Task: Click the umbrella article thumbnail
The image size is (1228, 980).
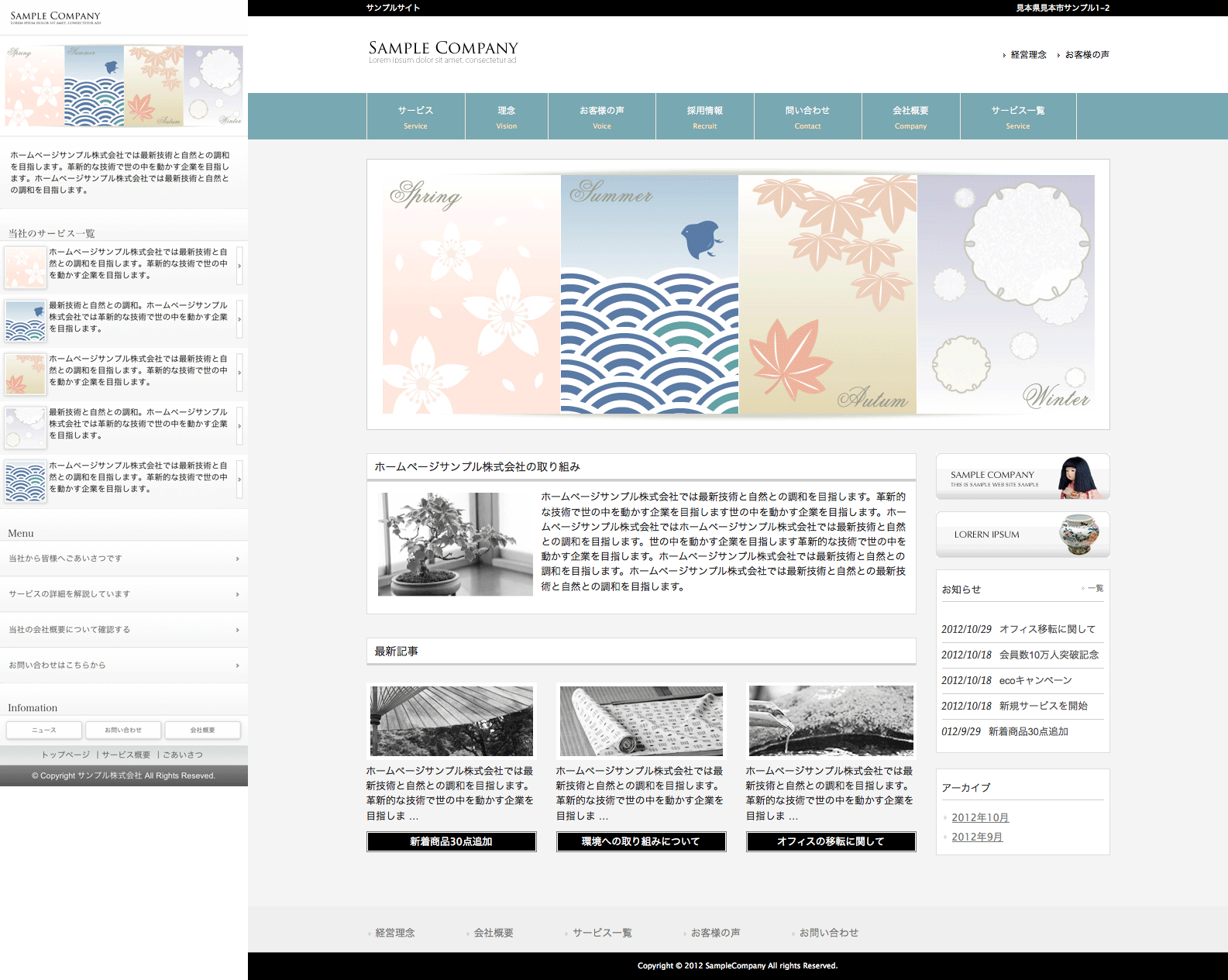Action: pyautogui.click(x=451, y=720)
